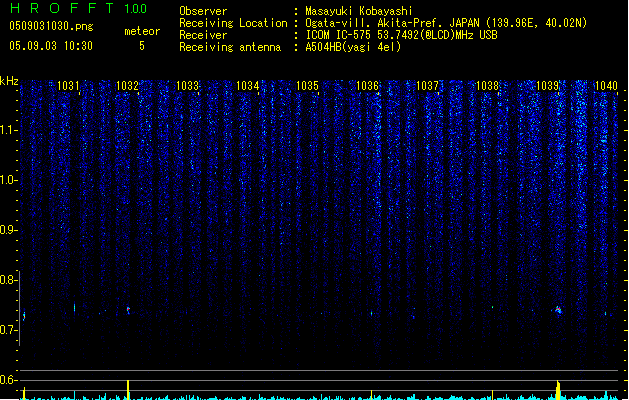Click the meteor echo below the 1032 marker

click(128, 310)
